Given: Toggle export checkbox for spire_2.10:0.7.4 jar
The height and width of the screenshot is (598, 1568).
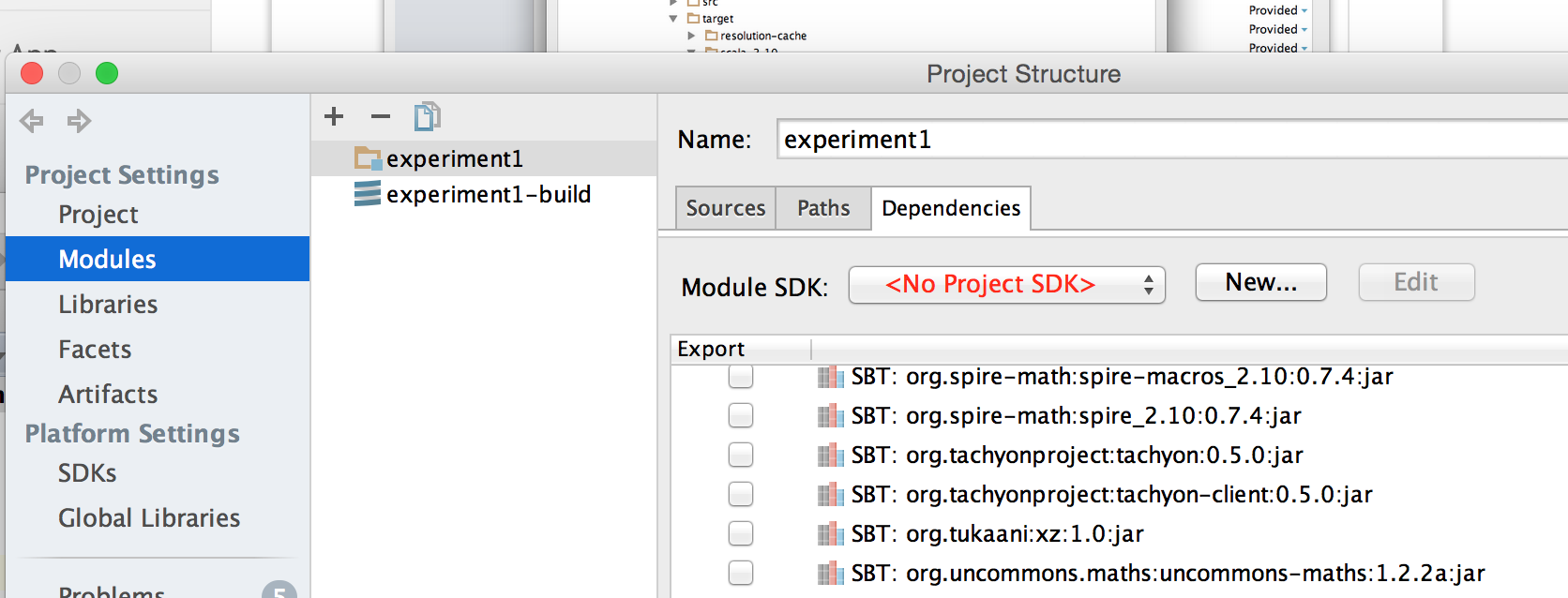Looking at the screenshot, I should tap(741, 415).
